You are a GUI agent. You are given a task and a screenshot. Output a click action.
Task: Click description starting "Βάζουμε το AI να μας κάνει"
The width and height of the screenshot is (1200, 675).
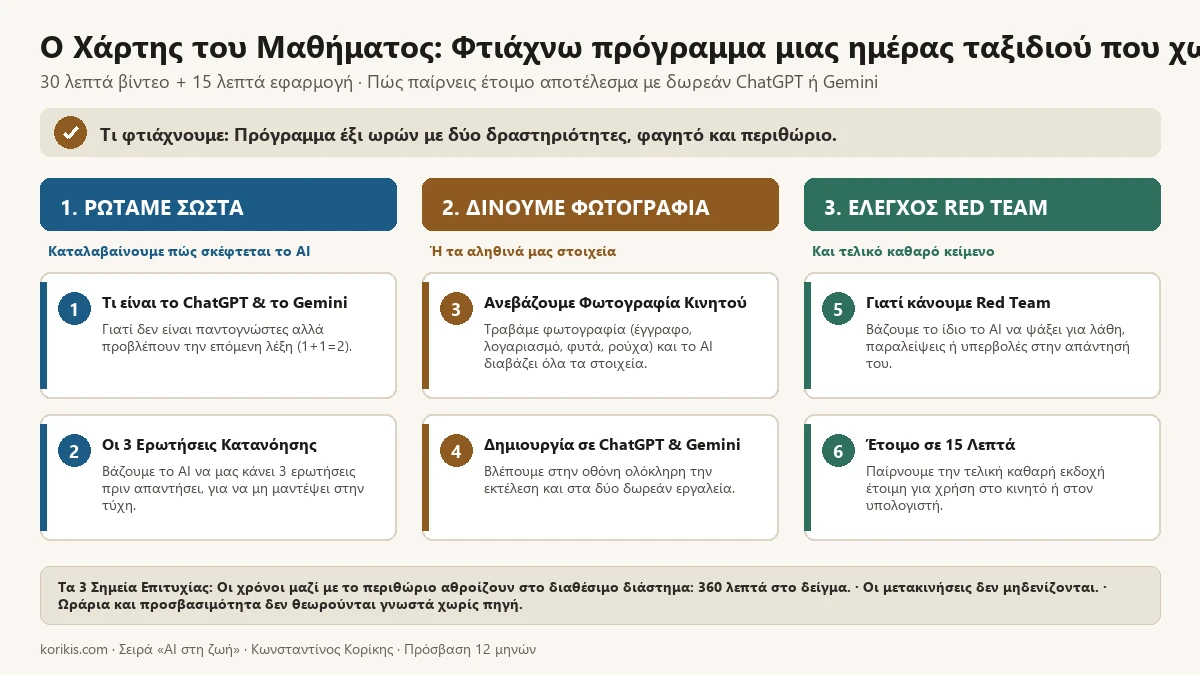pos(233,488)
